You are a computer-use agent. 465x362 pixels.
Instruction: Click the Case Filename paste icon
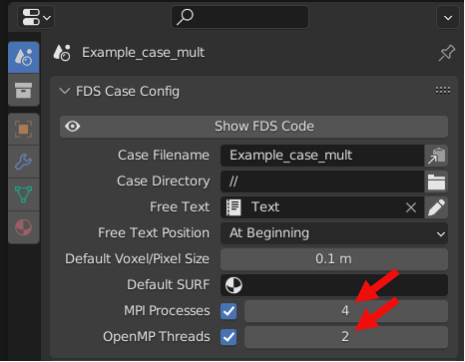tap(436, 156)
